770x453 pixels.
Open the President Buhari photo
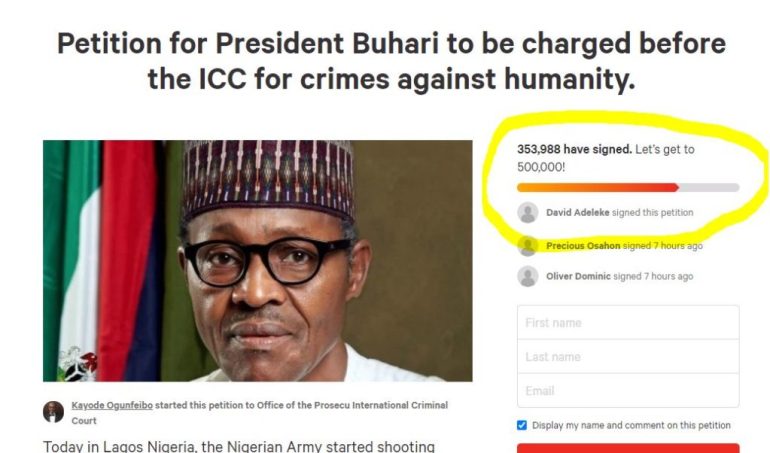point(257,260)
